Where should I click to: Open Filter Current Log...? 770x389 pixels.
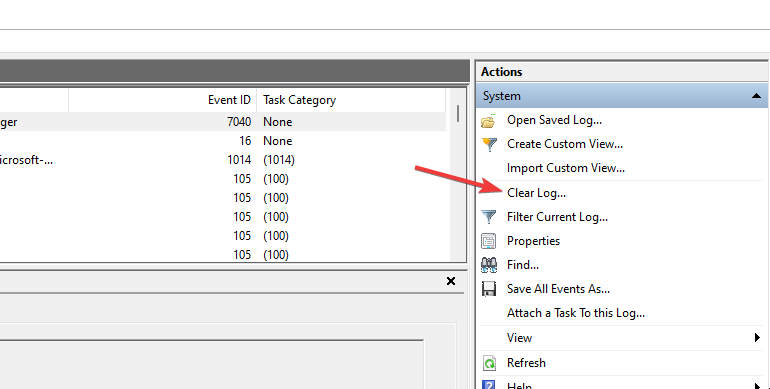[x=557, y=217]
